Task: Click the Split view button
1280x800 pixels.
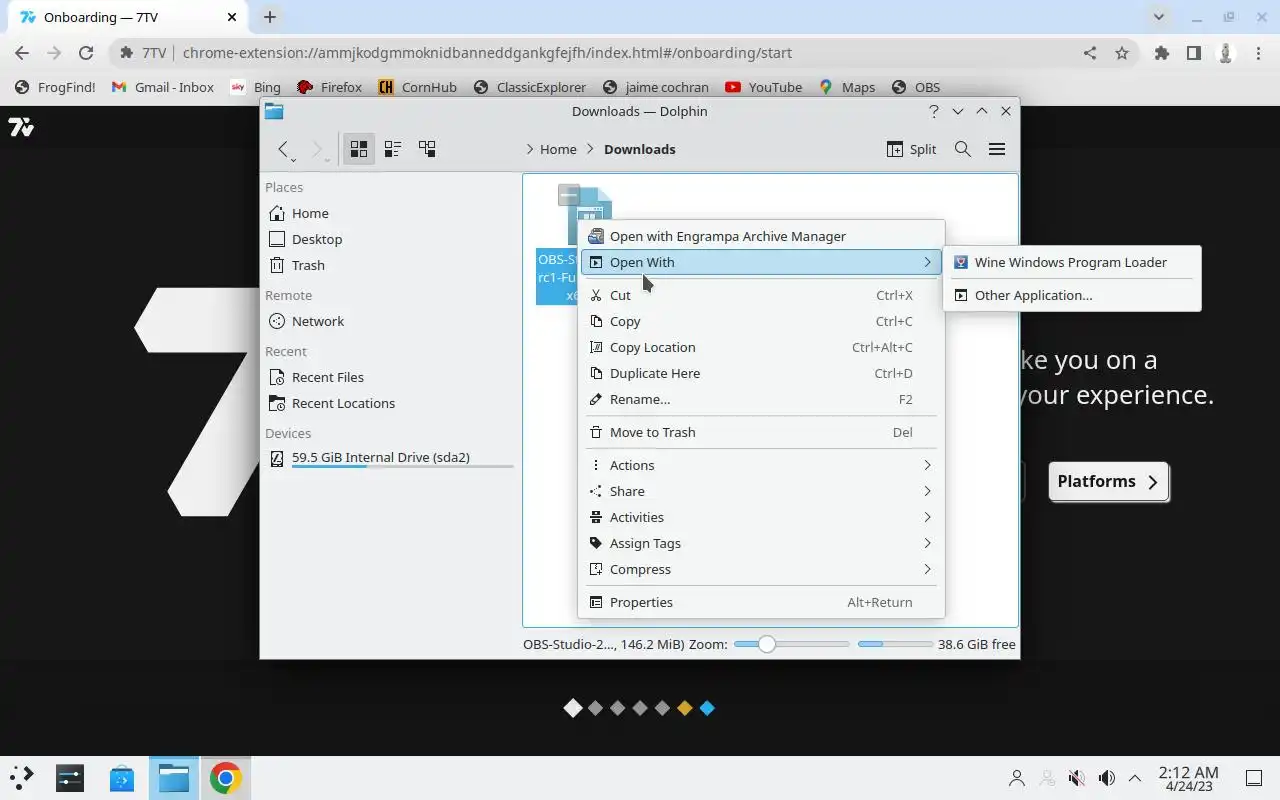Action: [x=911, y=149]
